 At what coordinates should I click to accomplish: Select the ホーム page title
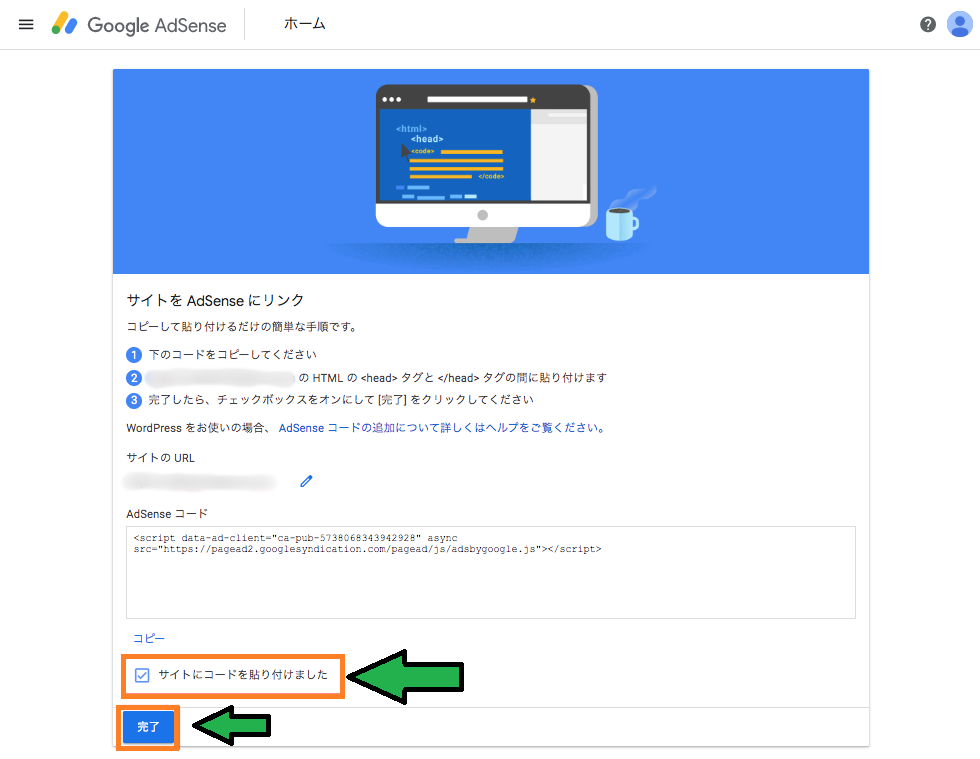coord(304,24)
